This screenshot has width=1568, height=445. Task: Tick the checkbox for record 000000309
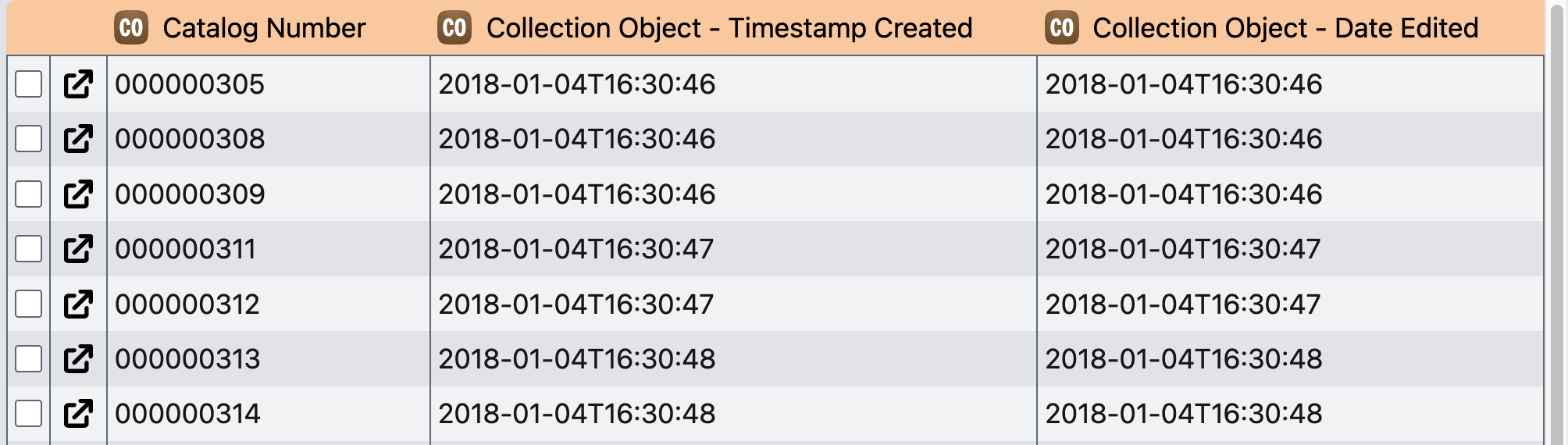click(29, 194)
